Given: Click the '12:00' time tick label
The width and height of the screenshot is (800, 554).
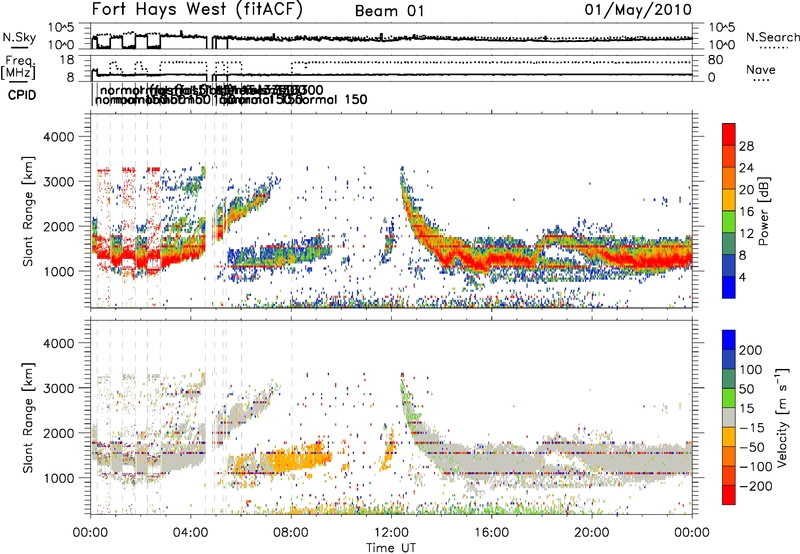Looking at the screenshot, I should point(391,533).
